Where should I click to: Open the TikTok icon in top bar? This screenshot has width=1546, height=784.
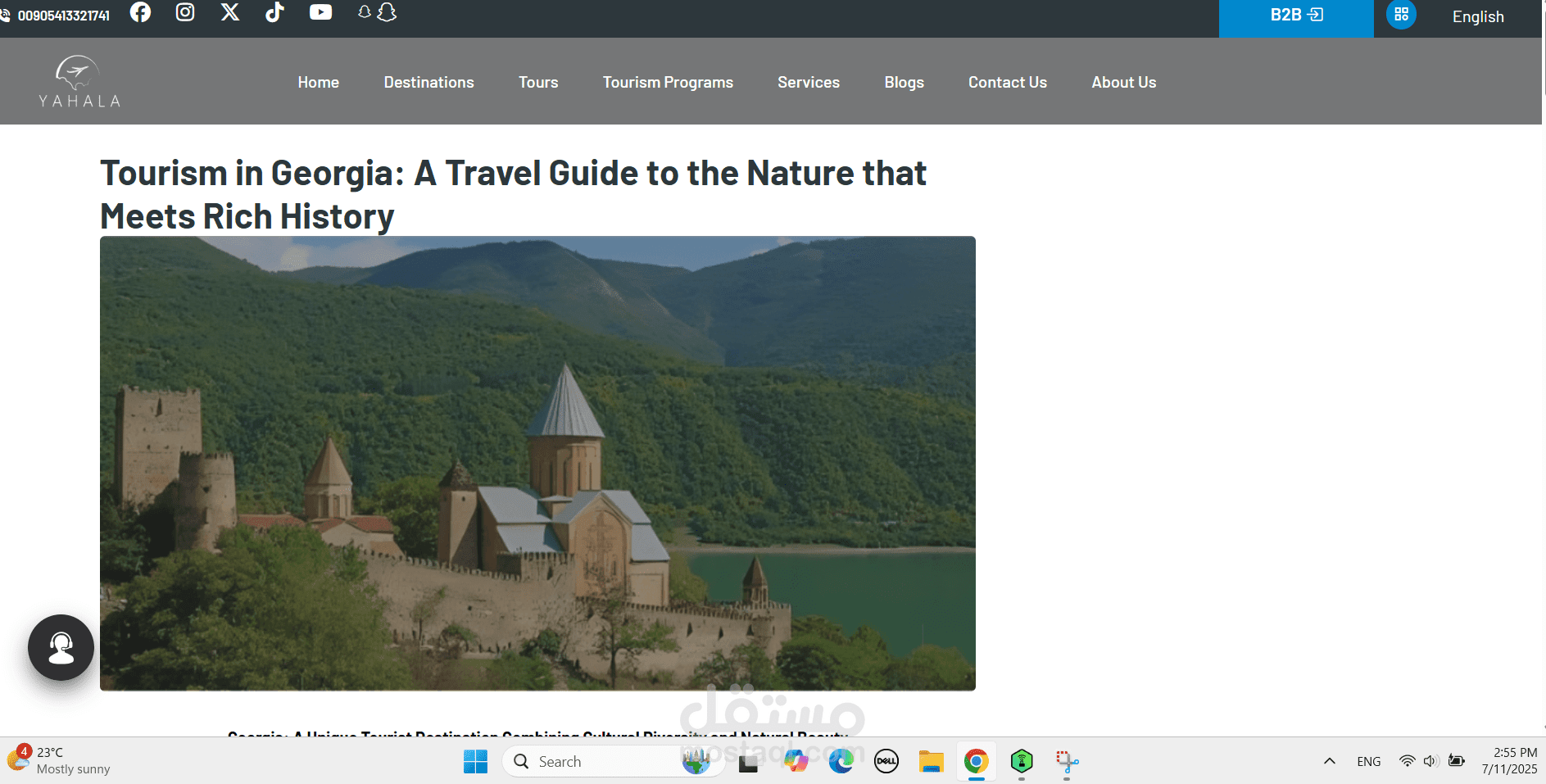point(274,12)
